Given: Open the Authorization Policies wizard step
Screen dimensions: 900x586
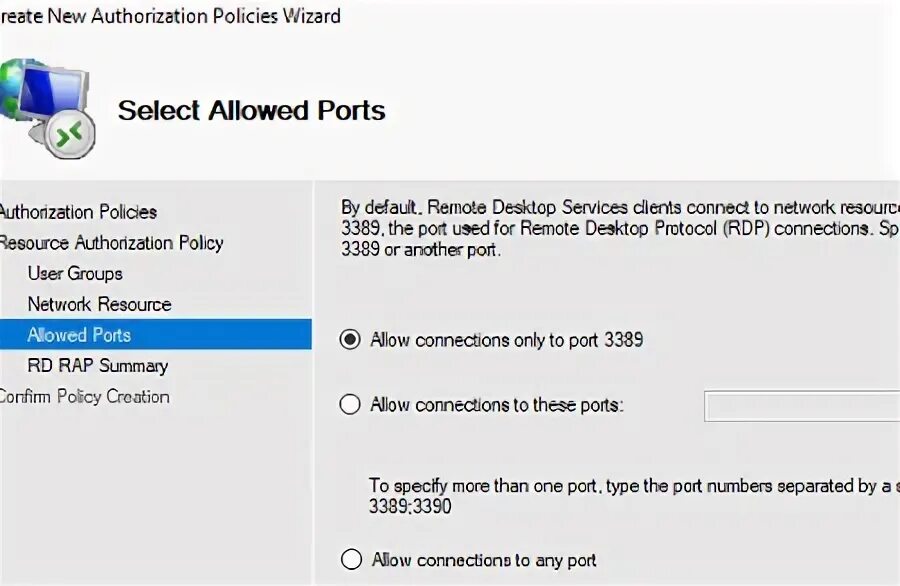Looking at the screenshot, I should click(78, 212).
